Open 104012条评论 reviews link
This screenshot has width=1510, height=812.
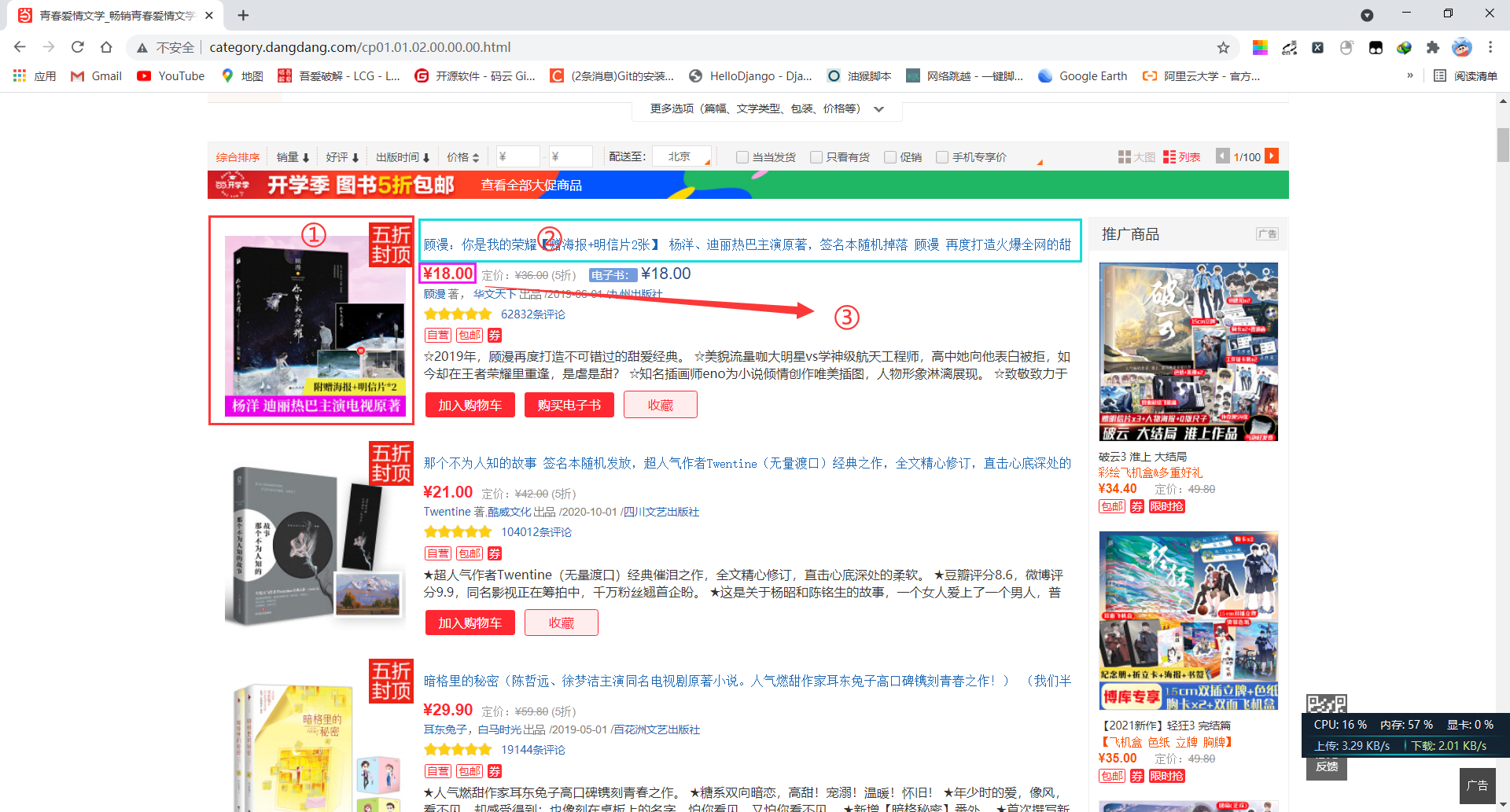536,532
